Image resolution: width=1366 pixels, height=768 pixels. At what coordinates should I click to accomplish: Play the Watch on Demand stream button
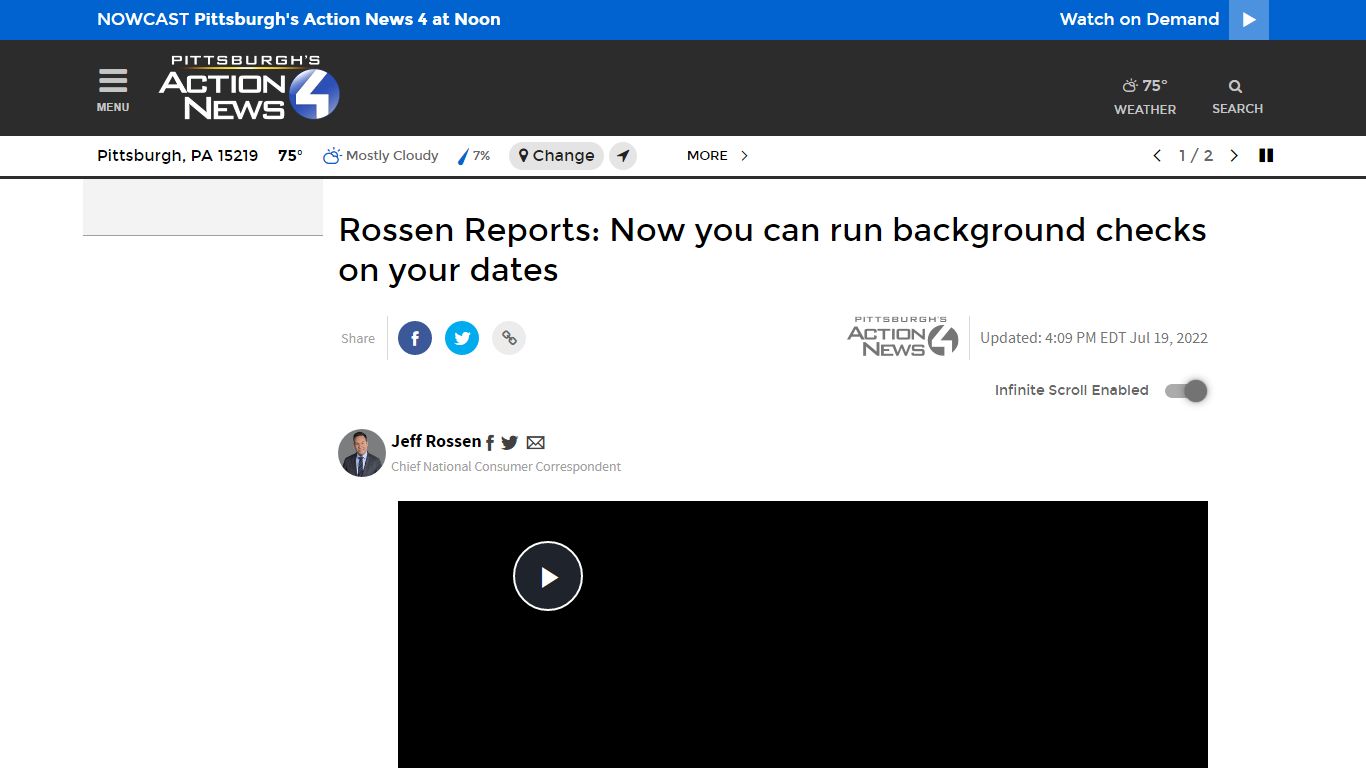[1249, 20]
